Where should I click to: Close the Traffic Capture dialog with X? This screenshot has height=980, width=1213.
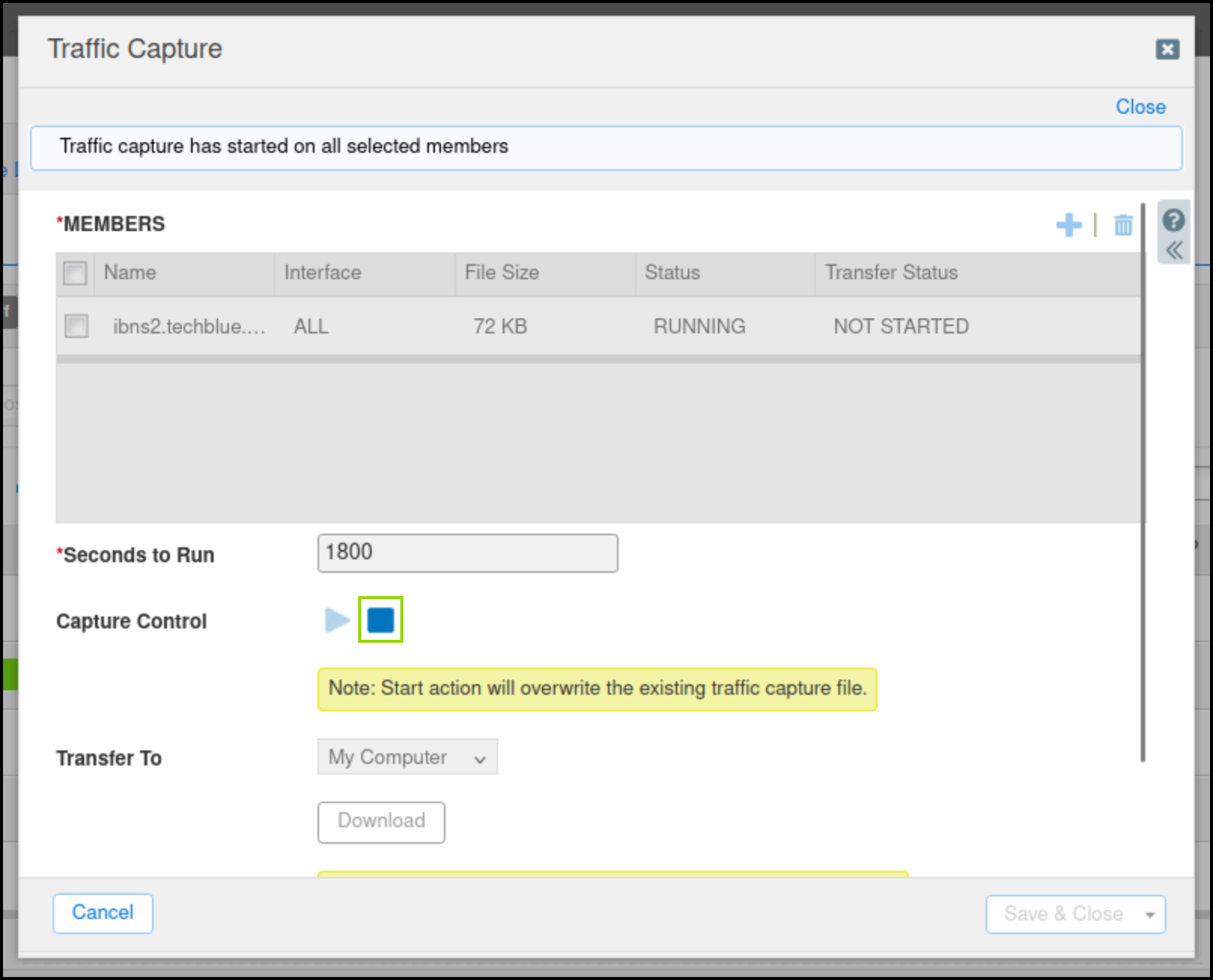[1167, 50]
